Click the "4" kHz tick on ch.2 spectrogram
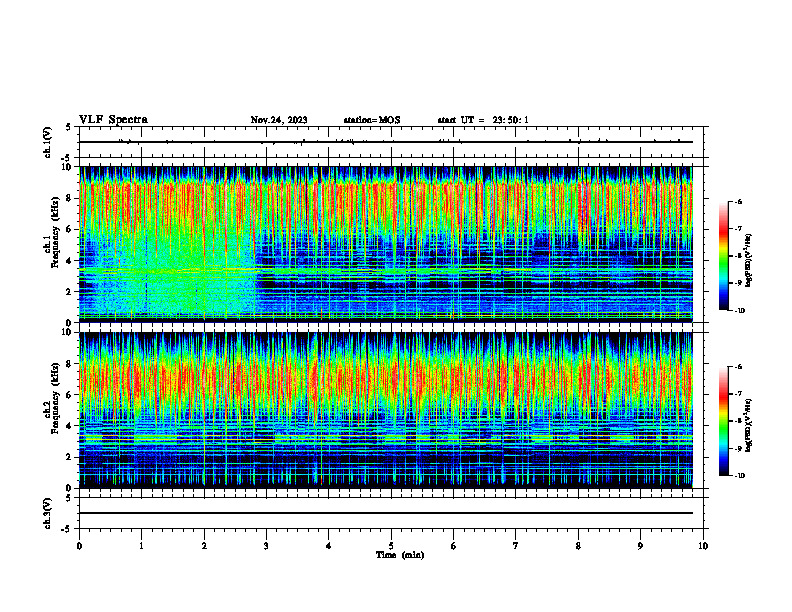Viewport: 792px width, 612px height. coord(69,426)
